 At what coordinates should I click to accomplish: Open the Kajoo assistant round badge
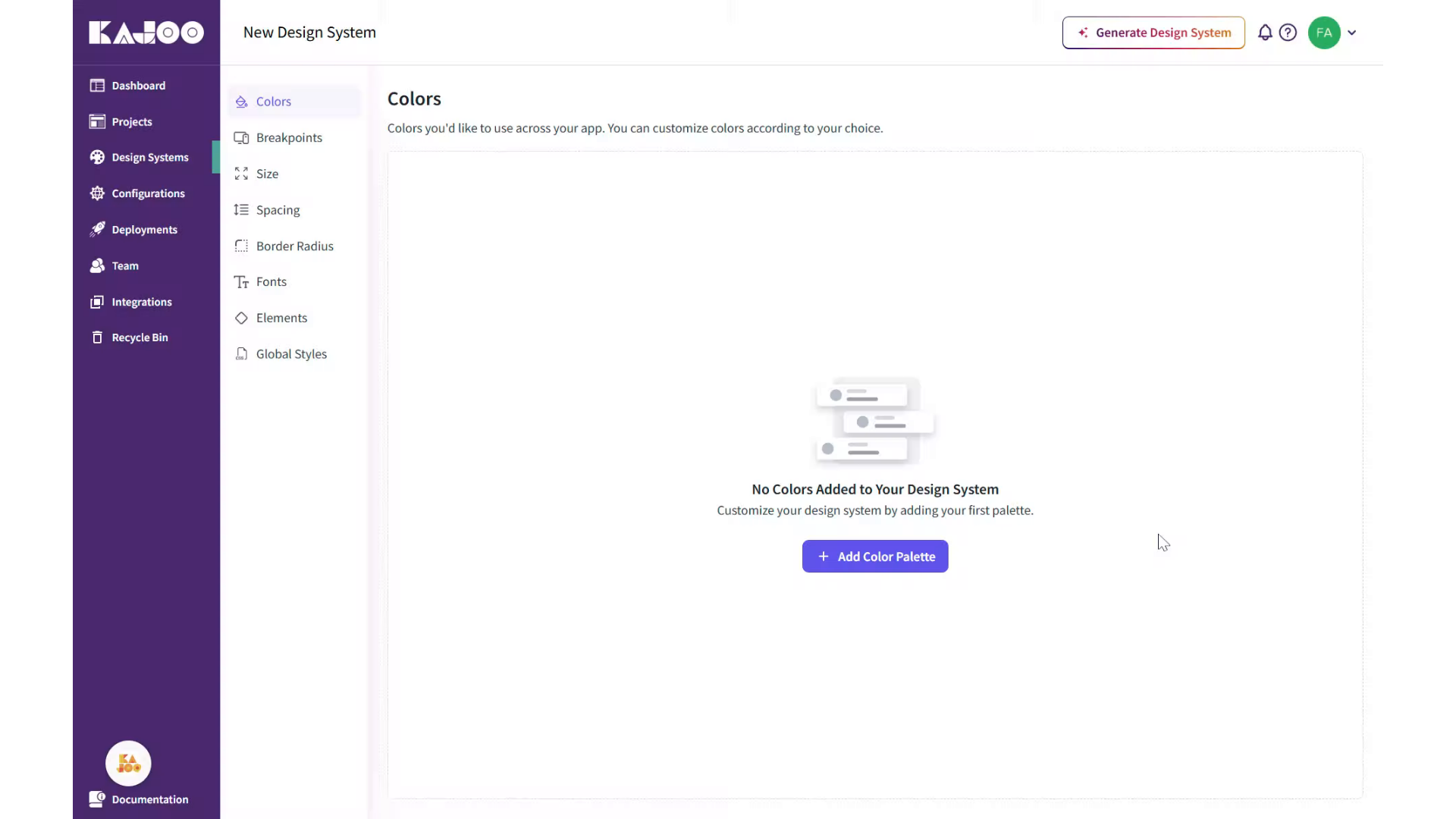coord(128,763)
